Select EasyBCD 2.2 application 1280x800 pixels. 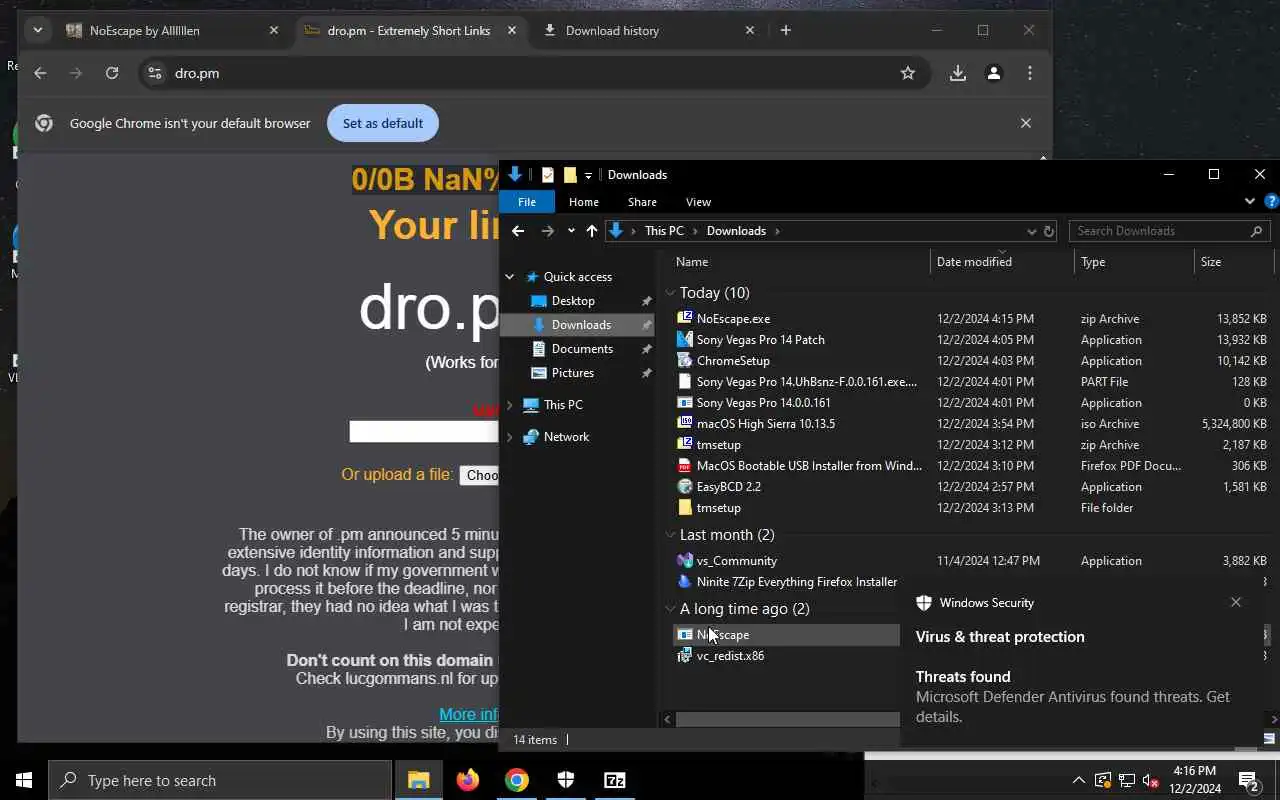pos(729,487)
